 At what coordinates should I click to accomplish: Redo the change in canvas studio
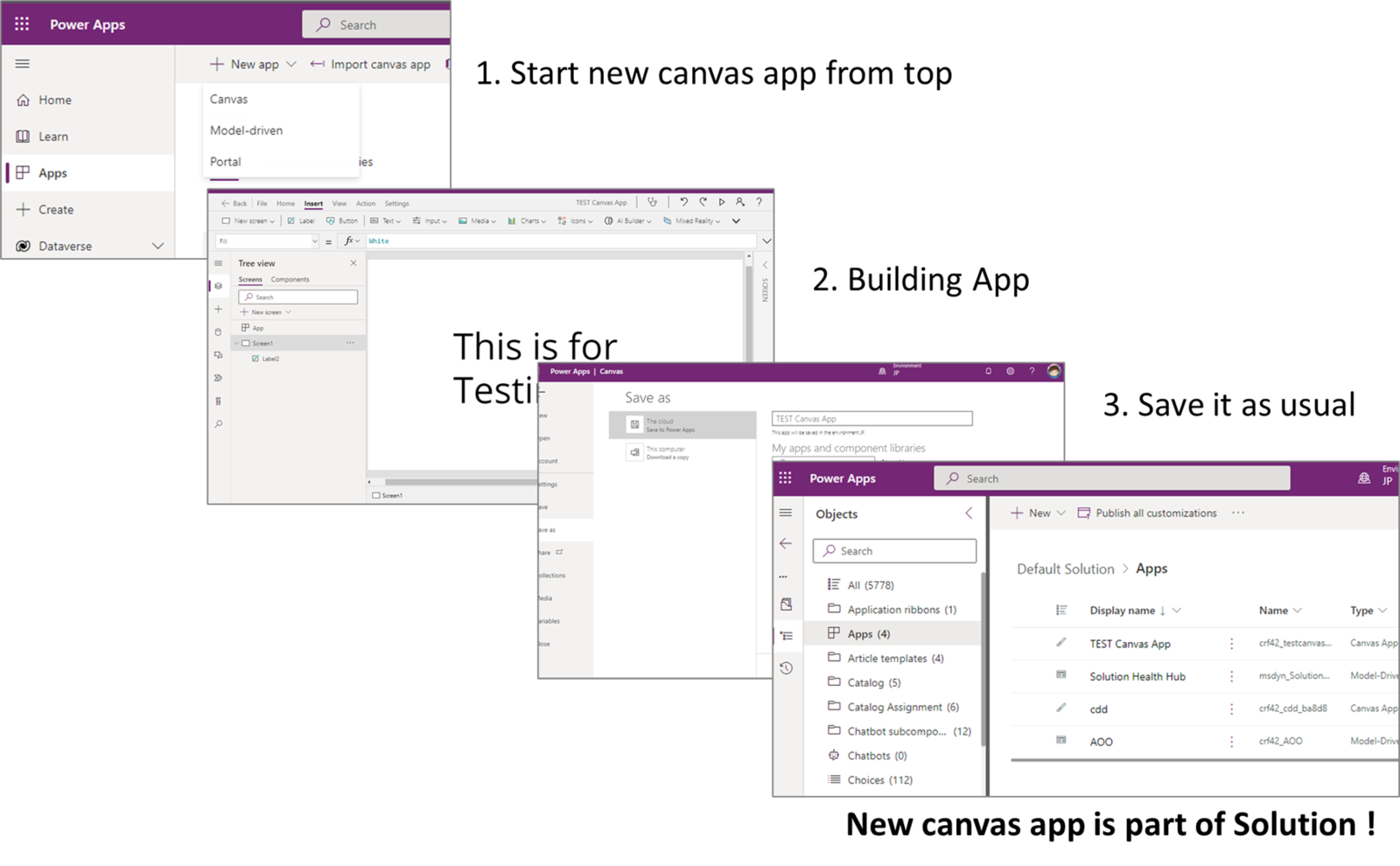point(703,202)
